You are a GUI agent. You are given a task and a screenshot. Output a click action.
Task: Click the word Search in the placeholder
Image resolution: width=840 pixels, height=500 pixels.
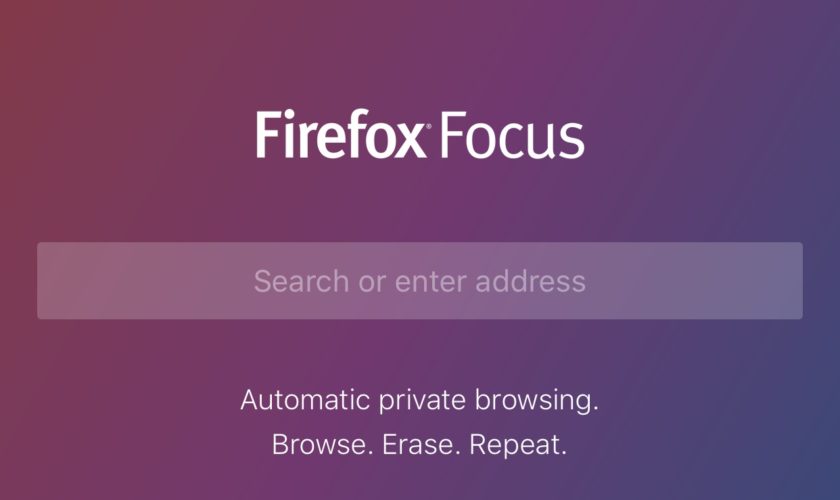tap(301, 281)
